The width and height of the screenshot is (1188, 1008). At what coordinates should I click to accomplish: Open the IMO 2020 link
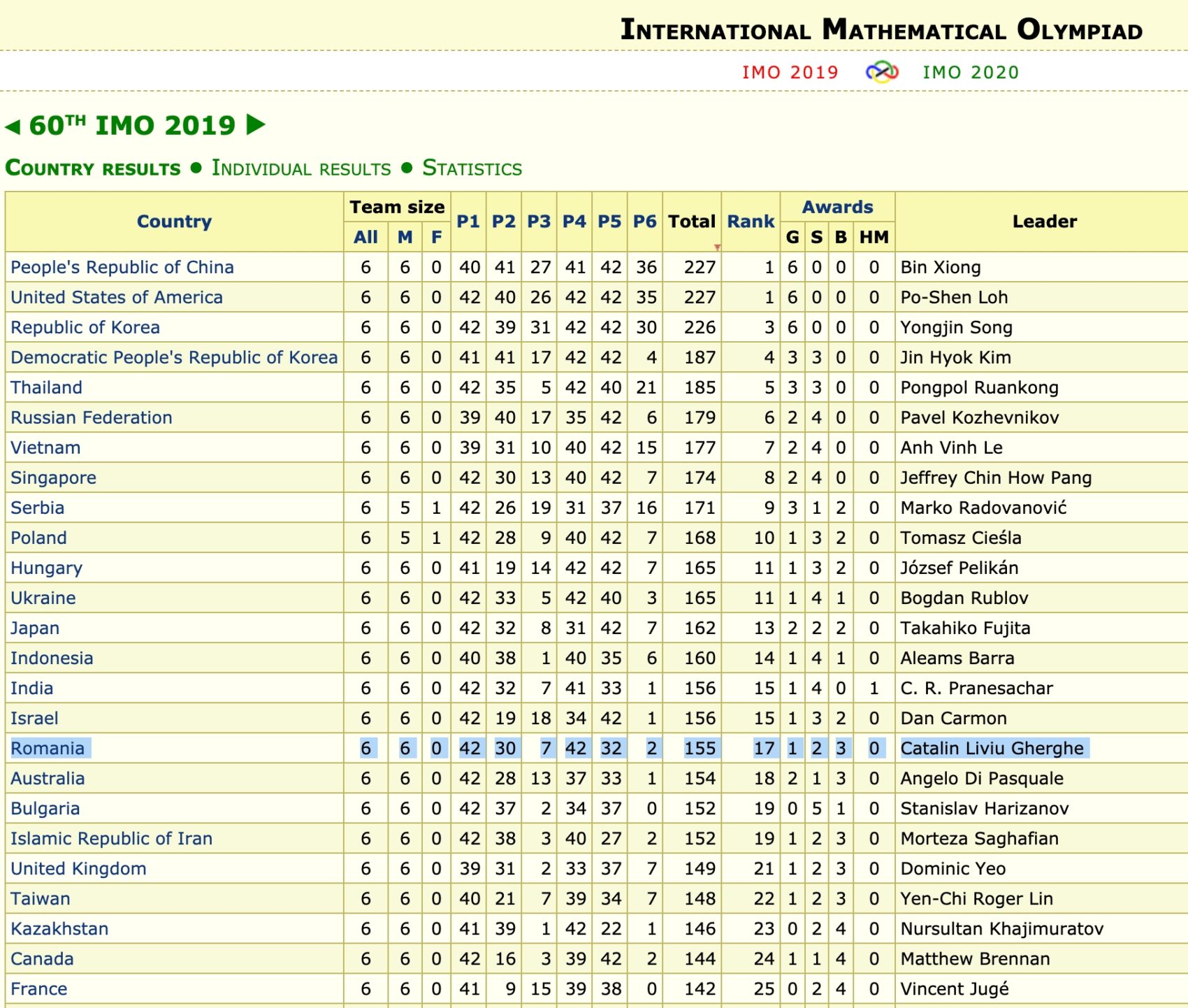(x=971, y=72)
